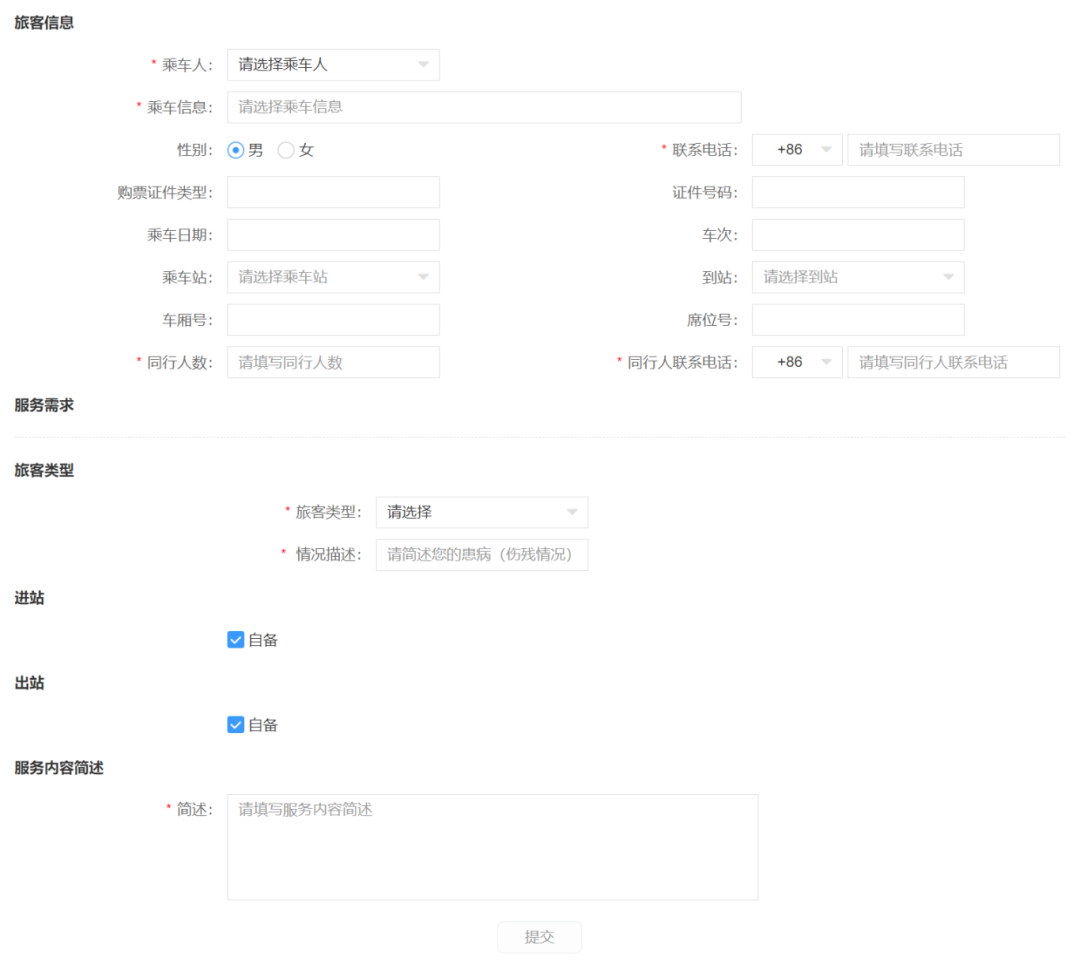Open the 乘车人 passenger dropdown

(333, 65)
